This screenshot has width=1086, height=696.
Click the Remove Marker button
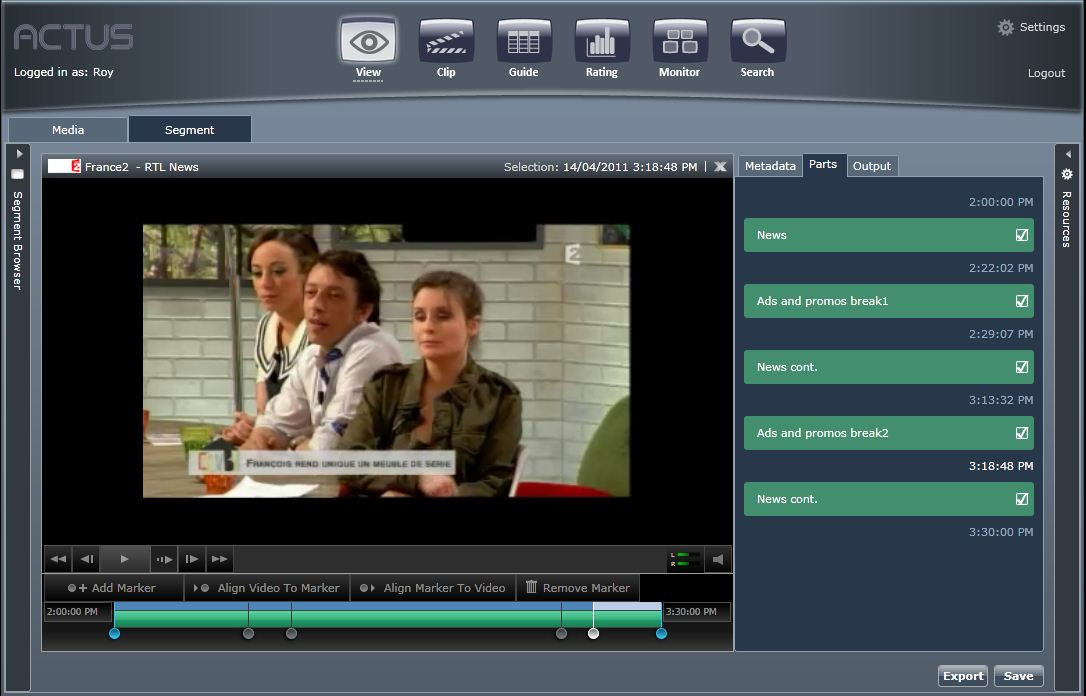[x=578, y=588]
